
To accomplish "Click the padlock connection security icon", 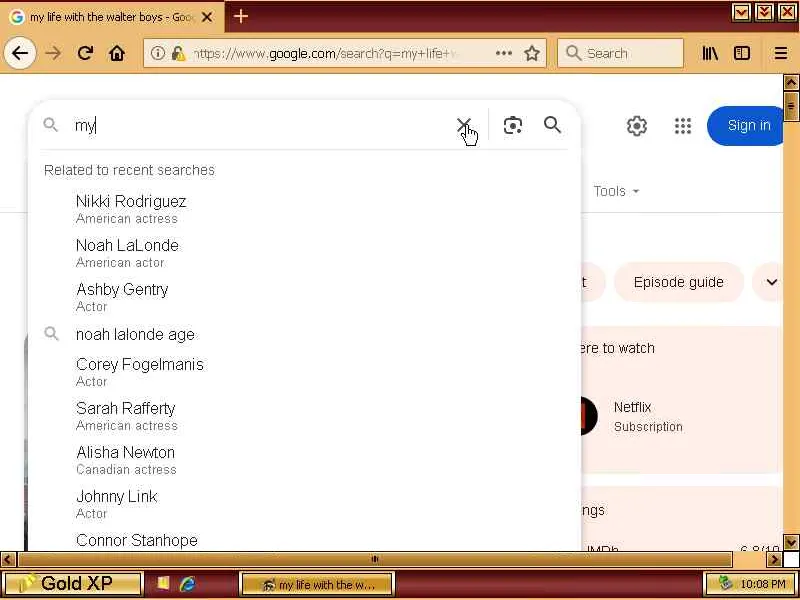I will (x=178, y=53).
